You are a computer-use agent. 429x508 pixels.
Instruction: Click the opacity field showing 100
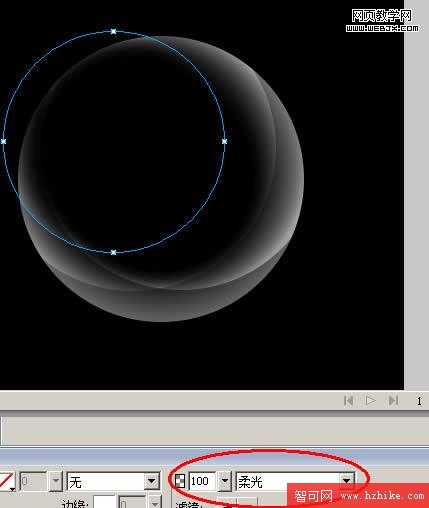202,481
